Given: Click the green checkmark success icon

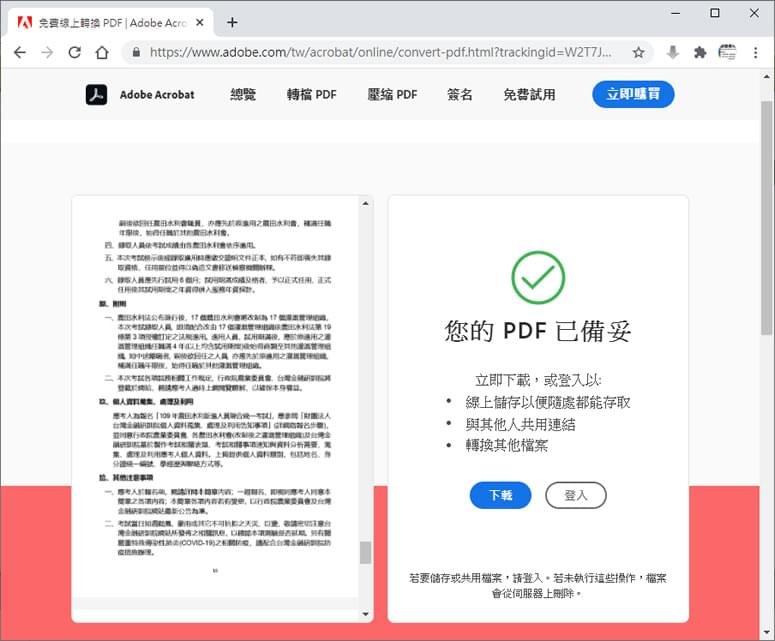Looking at the screenshot, I should point(538,277).
